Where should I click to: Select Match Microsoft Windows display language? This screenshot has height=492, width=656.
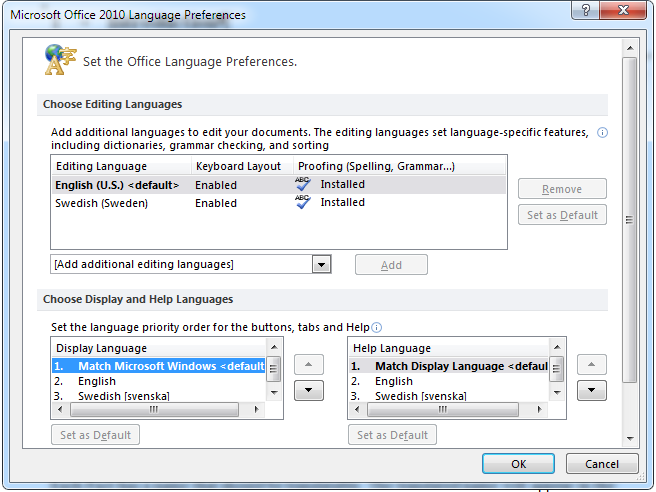159,366
